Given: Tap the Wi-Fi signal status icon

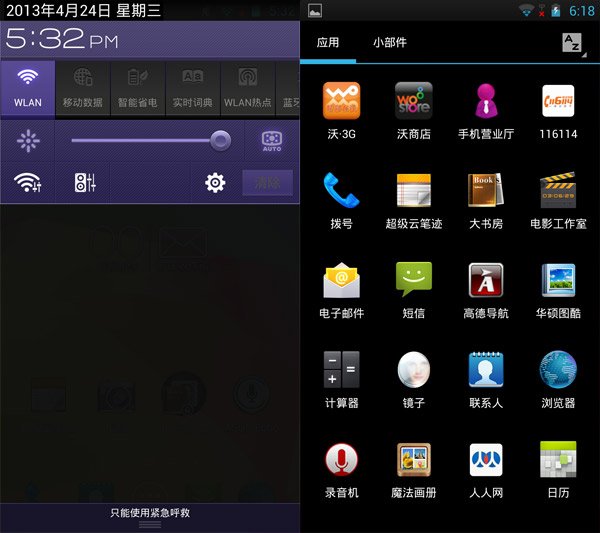Looking at the screenshot, I should coord(527,10).
